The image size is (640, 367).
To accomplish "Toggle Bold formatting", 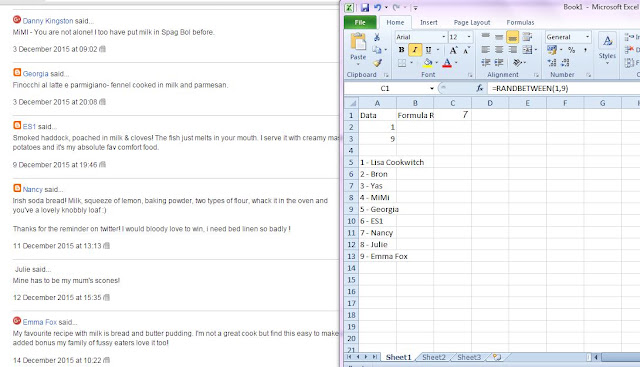I will coord(402,50).
